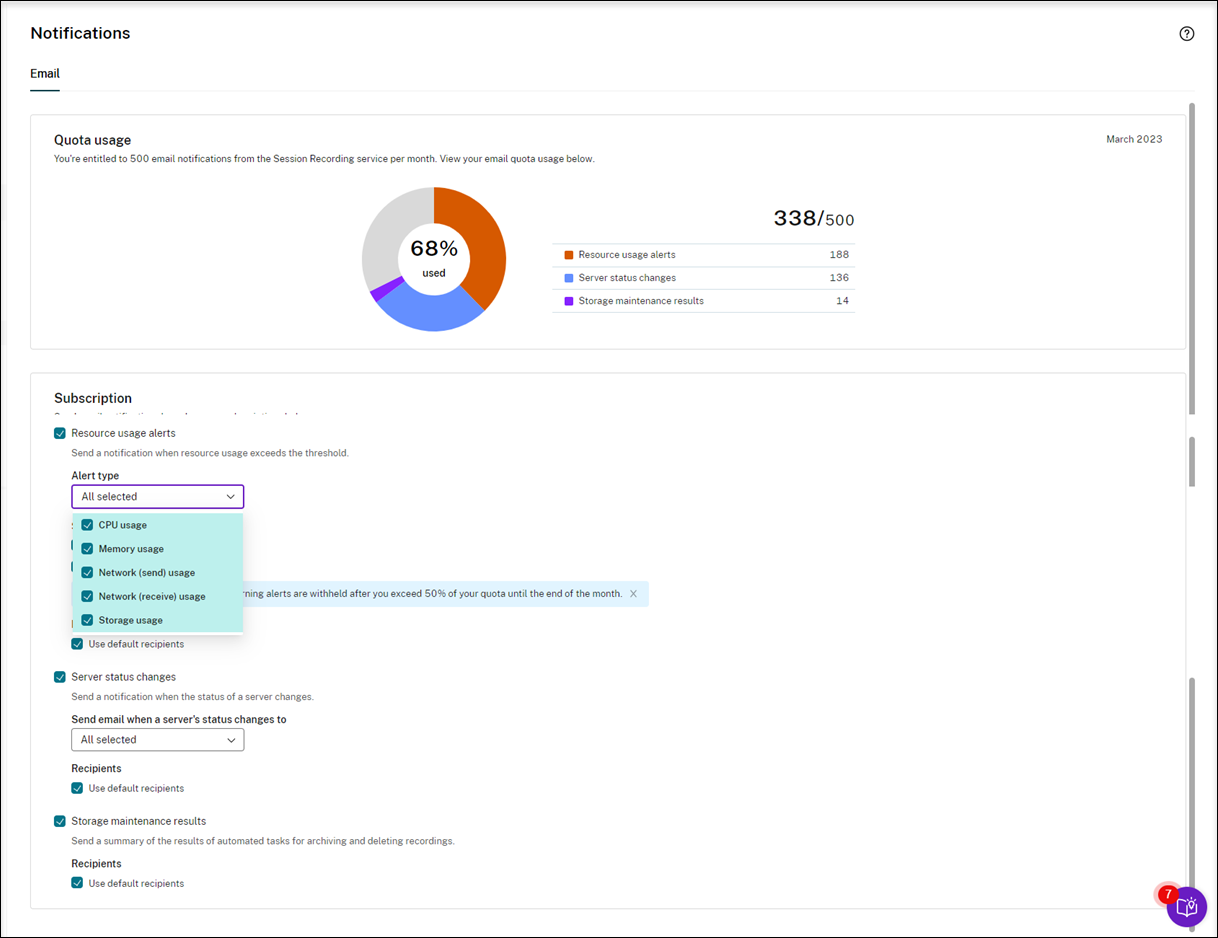The width and height of the screenshot is (1218, 938).
Task: Click the orange Resource usage alerts legend swatch
Action: [569, 255]
